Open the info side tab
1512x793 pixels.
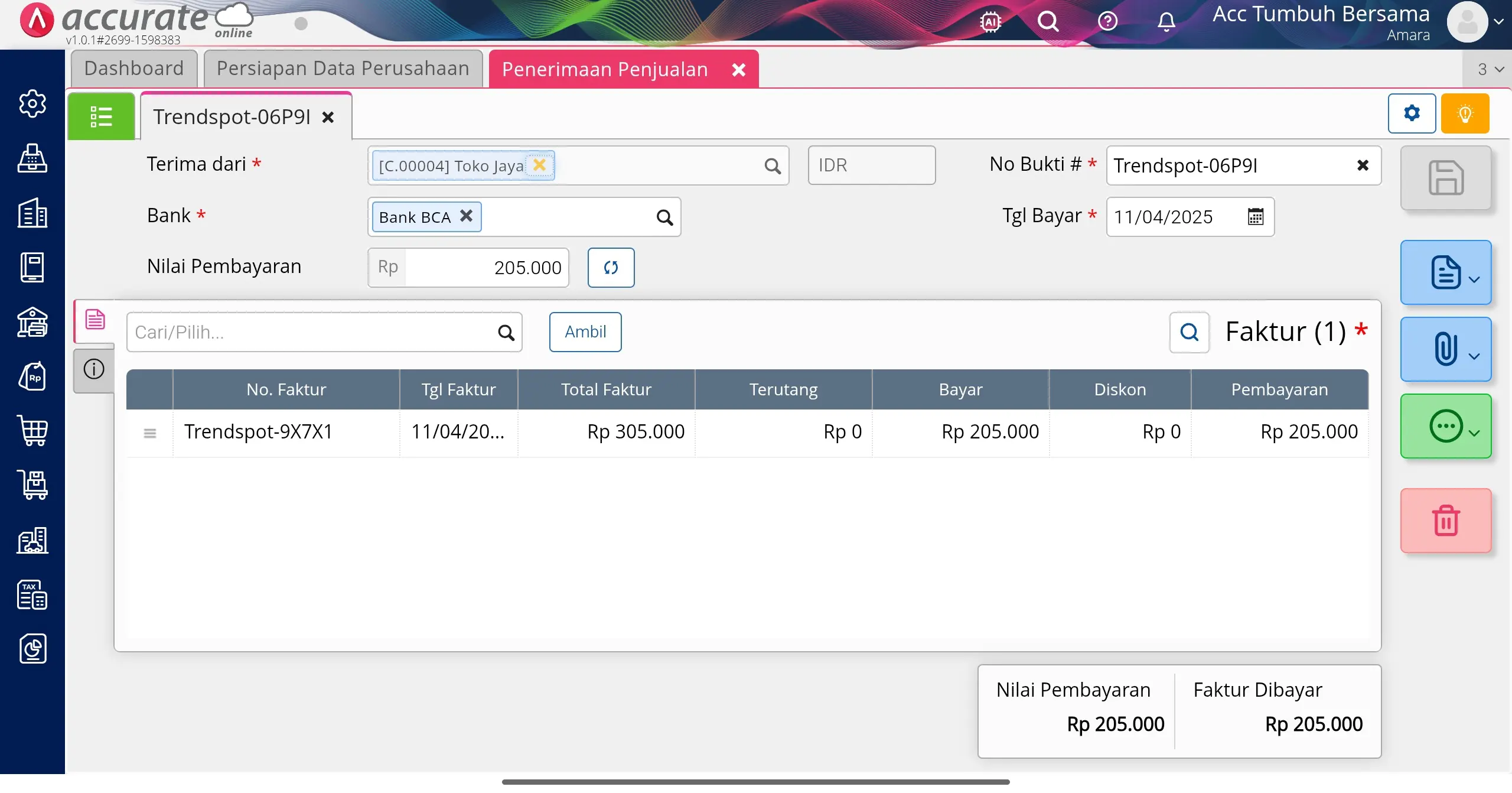[94, 369]
